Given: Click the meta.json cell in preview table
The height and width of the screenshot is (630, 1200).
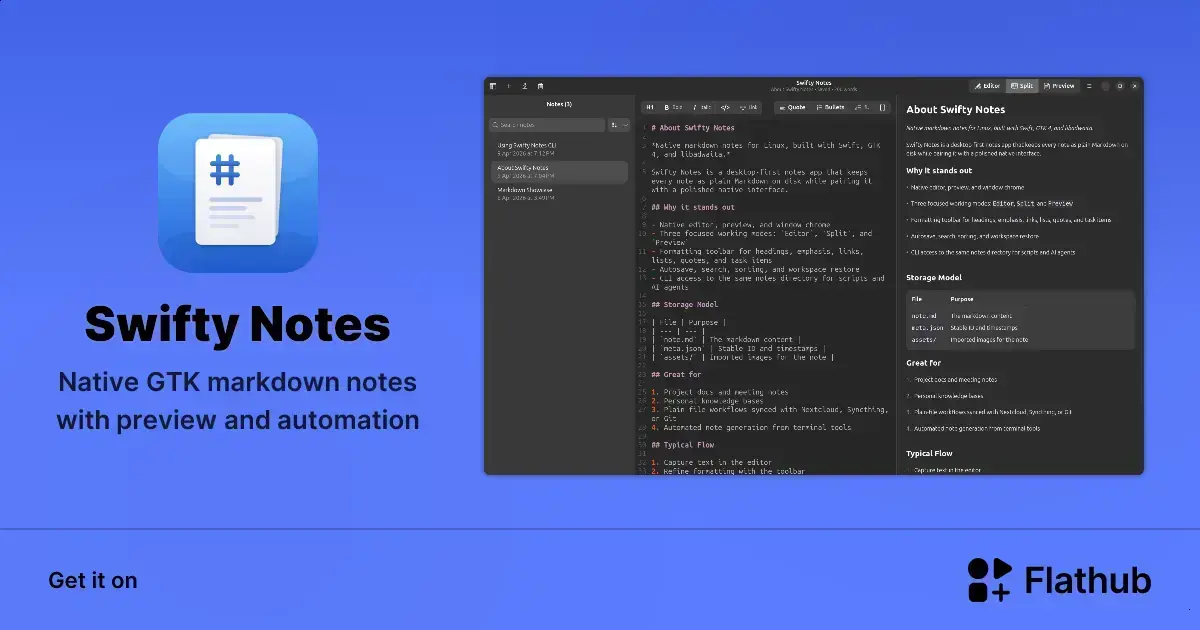Looking at the screenshot, I should pos(925,328).
